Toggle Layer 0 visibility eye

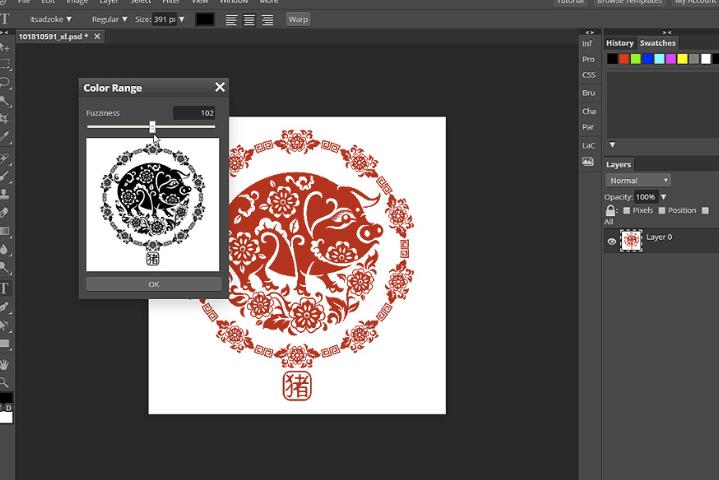(x=612, y=241)
